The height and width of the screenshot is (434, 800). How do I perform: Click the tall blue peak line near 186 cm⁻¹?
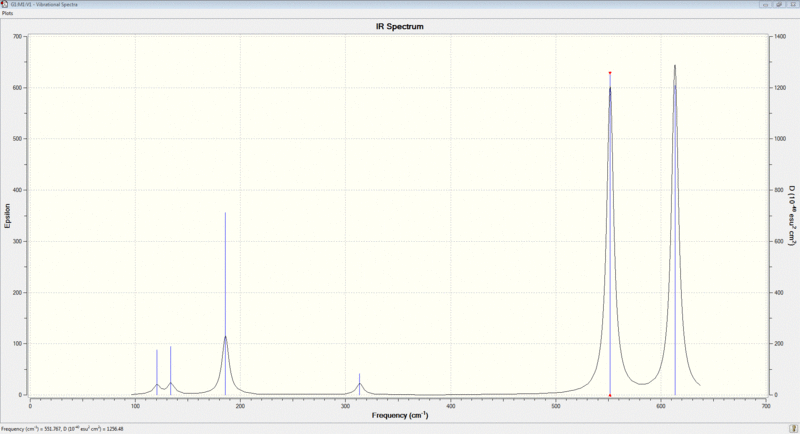click(x=226, y=303)
